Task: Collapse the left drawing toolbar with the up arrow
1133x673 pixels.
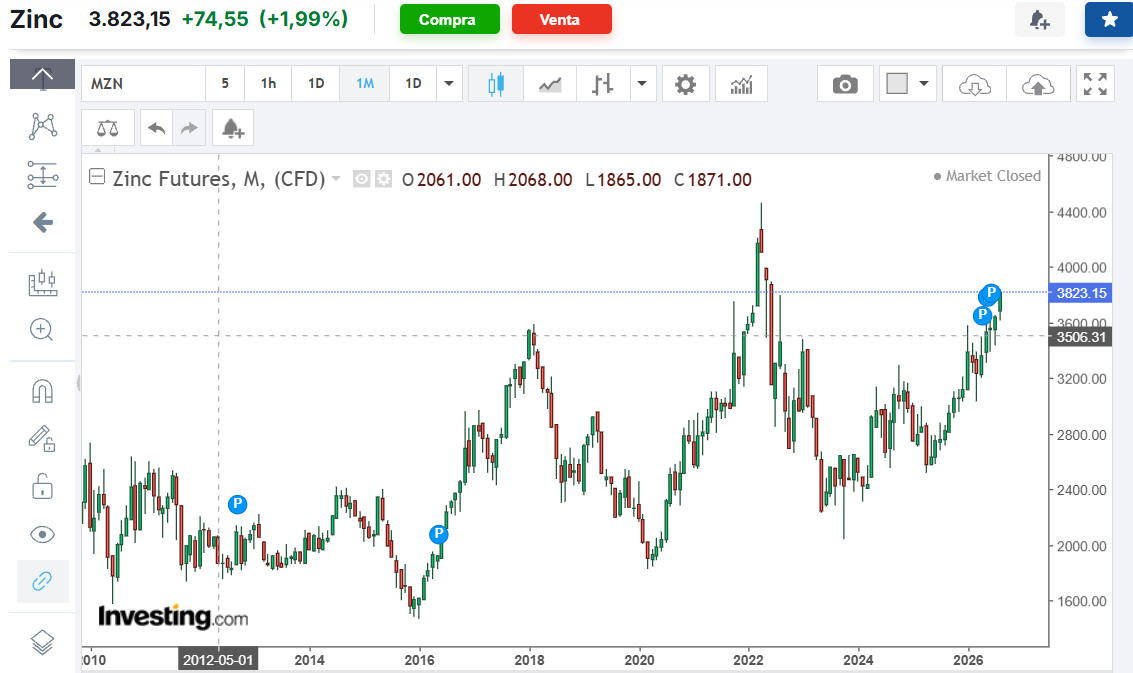Action: [x=43, y=74]
